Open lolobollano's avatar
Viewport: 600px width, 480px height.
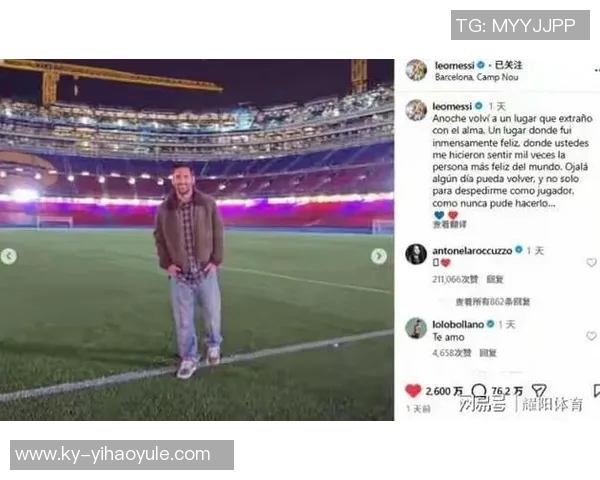tap(416, 328)
